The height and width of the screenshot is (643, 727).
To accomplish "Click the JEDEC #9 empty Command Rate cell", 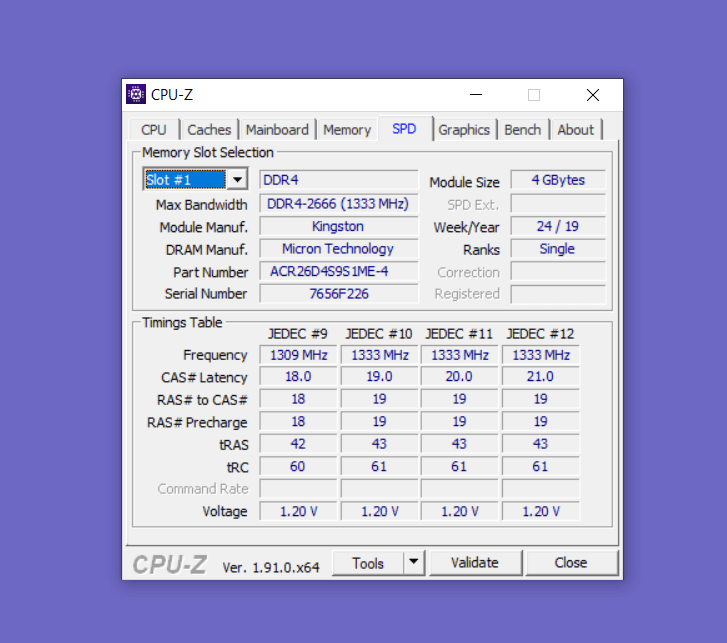I will (x=298, y=489).
